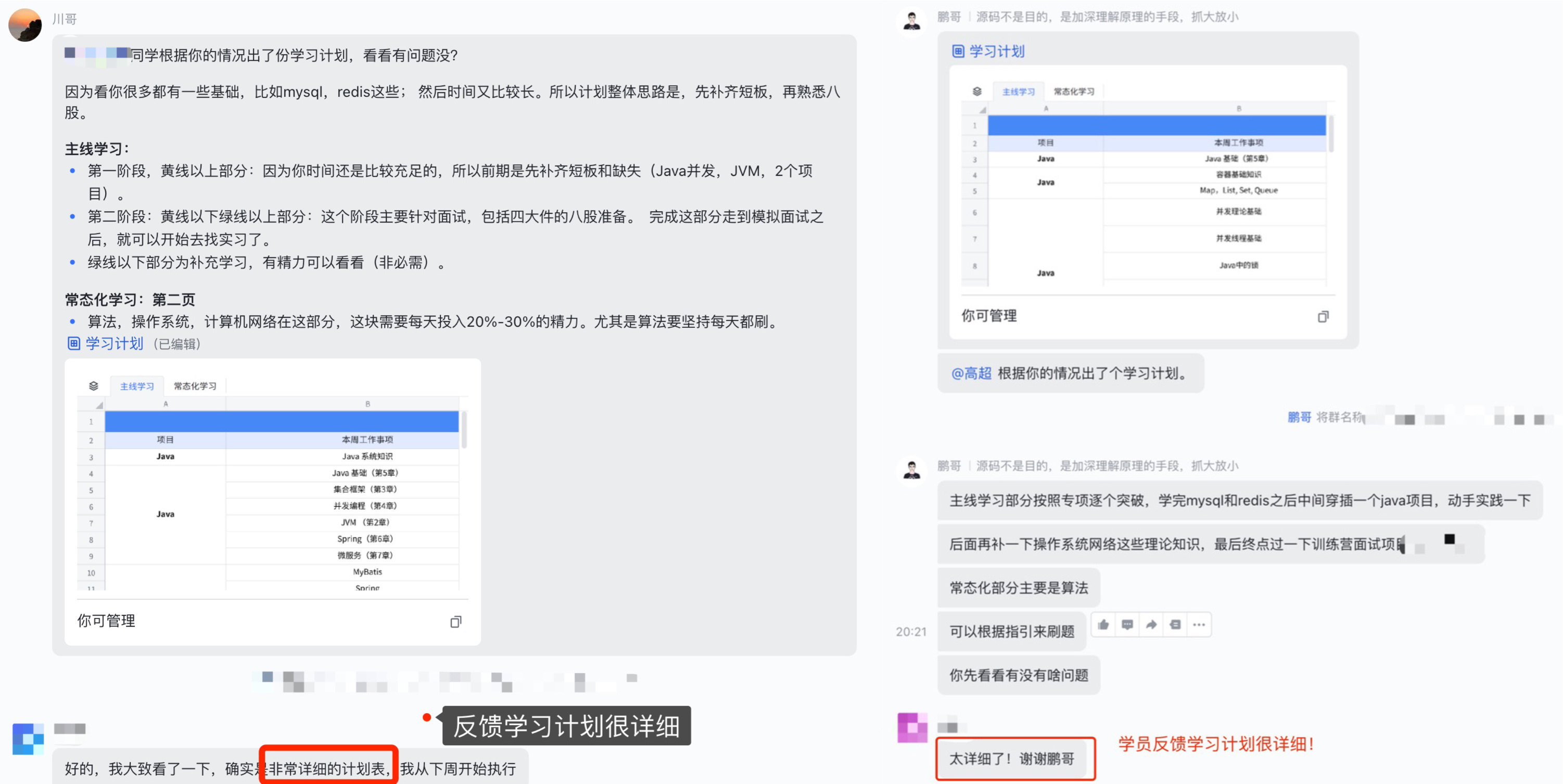Click the layers icon on the right spreadsheet preview
Image resolution: width=1563 pixels, height=784 pixels.
coord(977,91)
